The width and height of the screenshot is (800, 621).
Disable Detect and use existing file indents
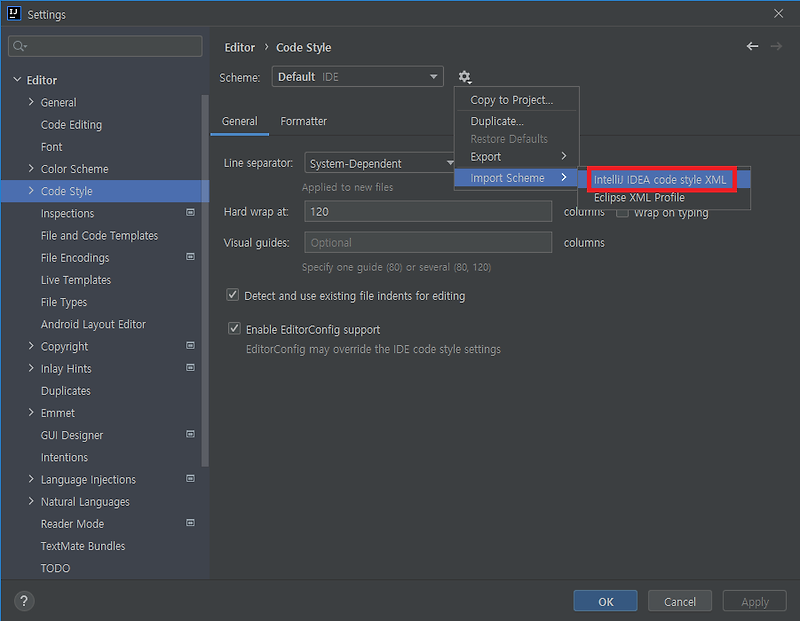coord(232,294)
